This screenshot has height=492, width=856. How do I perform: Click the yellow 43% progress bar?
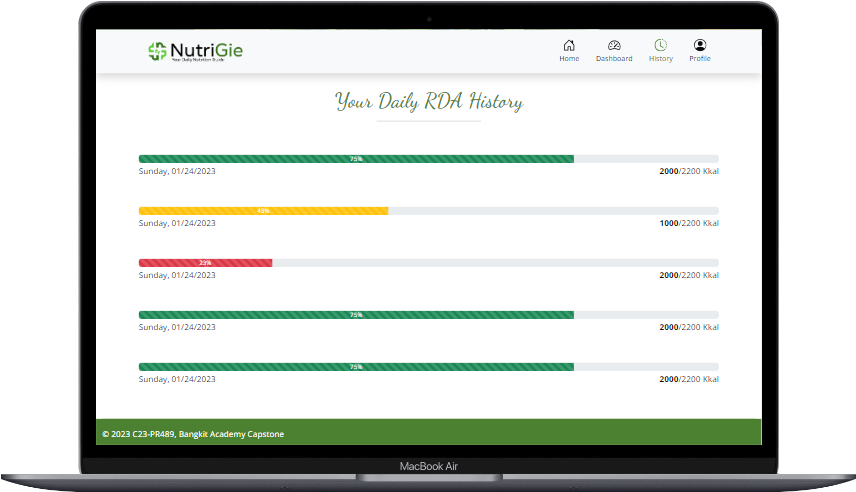[x=263, y=211]
